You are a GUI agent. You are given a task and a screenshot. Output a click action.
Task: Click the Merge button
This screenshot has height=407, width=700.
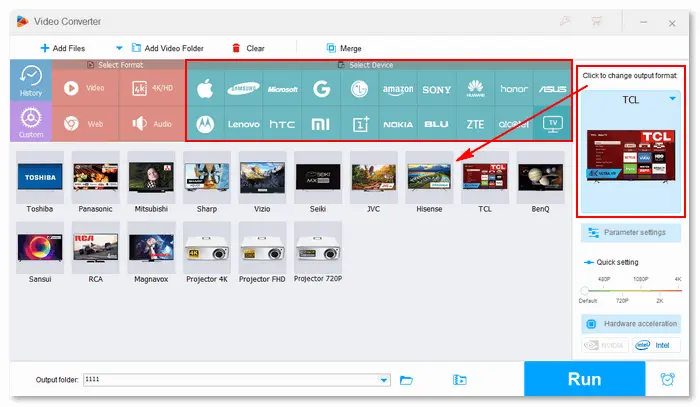pos(344,48)
